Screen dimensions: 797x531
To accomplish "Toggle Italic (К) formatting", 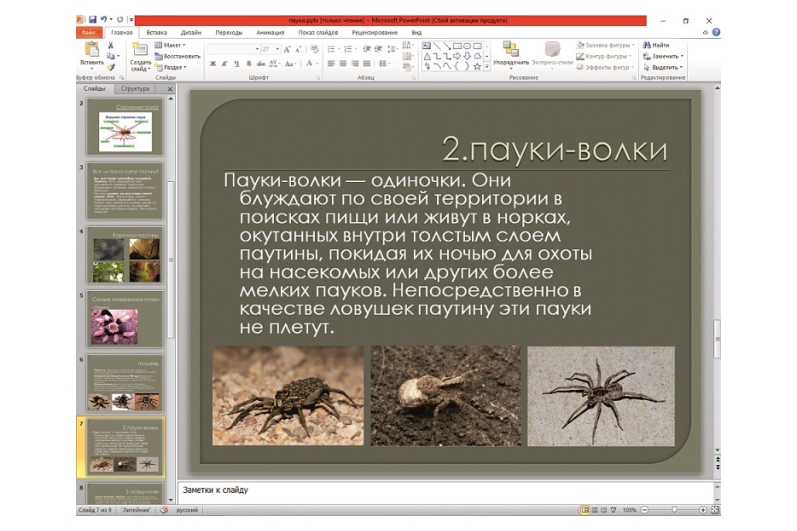I will (x=224, y=64).
